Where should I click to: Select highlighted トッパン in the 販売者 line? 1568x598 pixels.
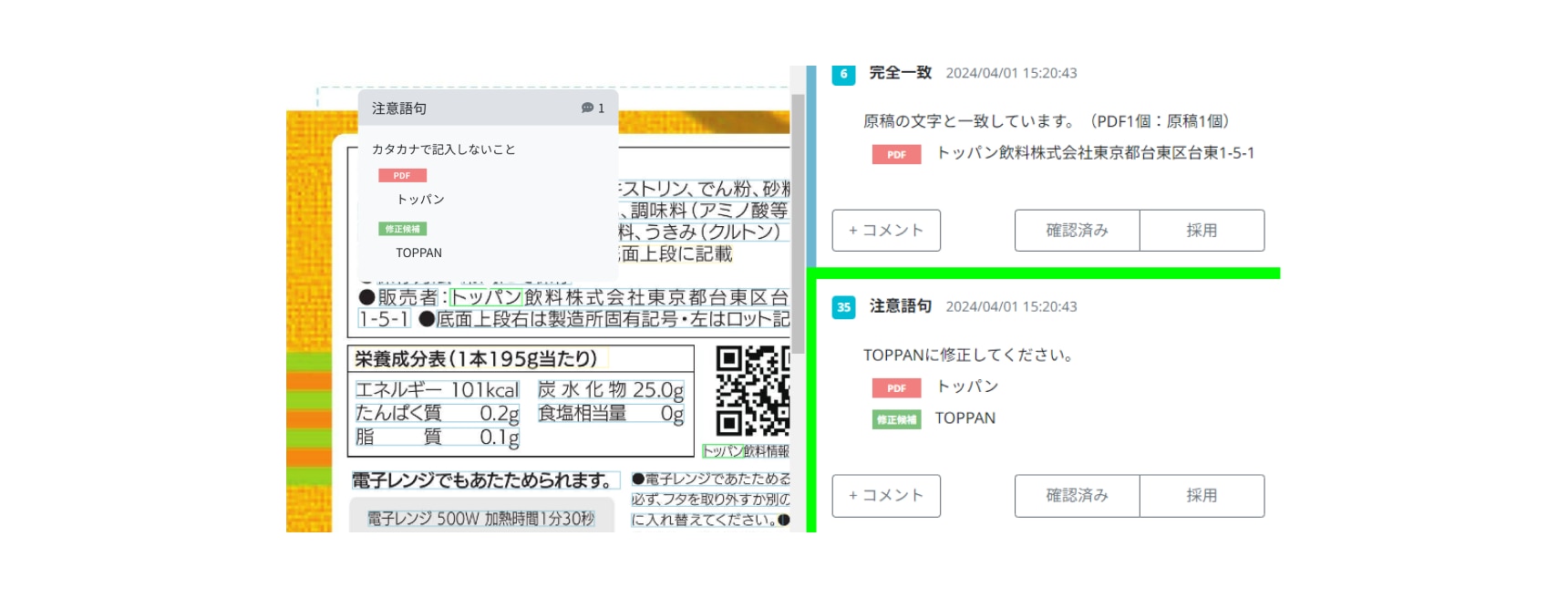click(487, 297)
